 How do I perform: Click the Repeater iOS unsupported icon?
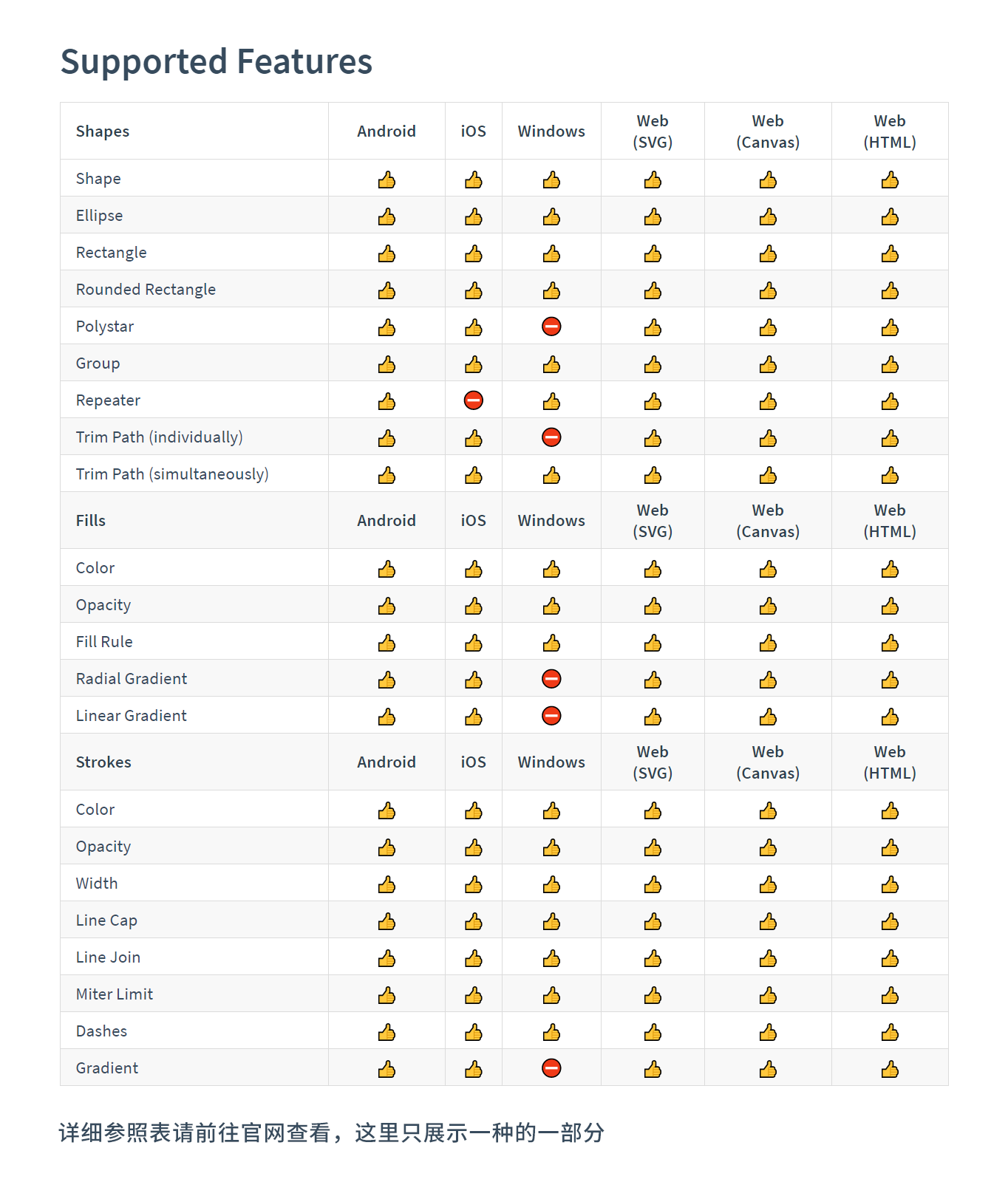[474, 400]
